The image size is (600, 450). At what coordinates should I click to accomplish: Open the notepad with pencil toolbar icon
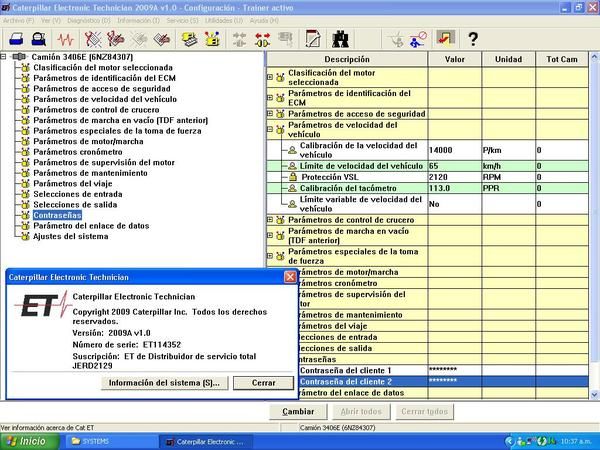pos(313,39)
